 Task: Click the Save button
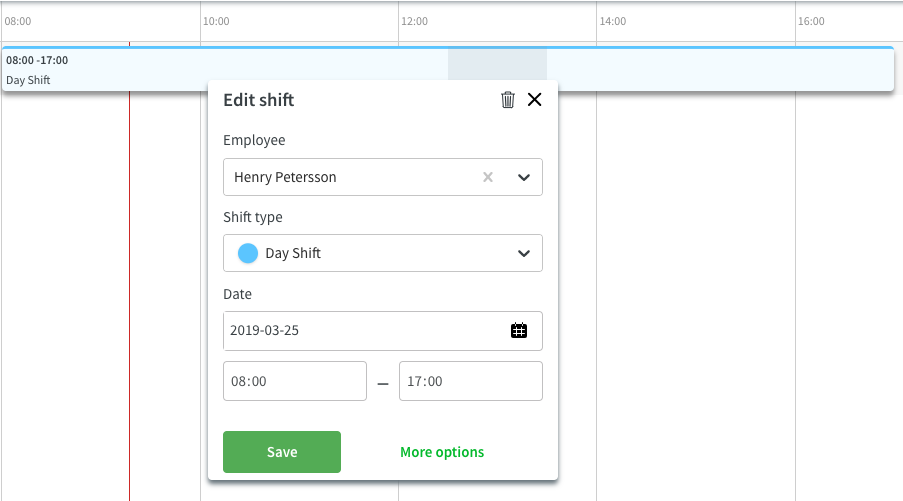pos(282,452)
